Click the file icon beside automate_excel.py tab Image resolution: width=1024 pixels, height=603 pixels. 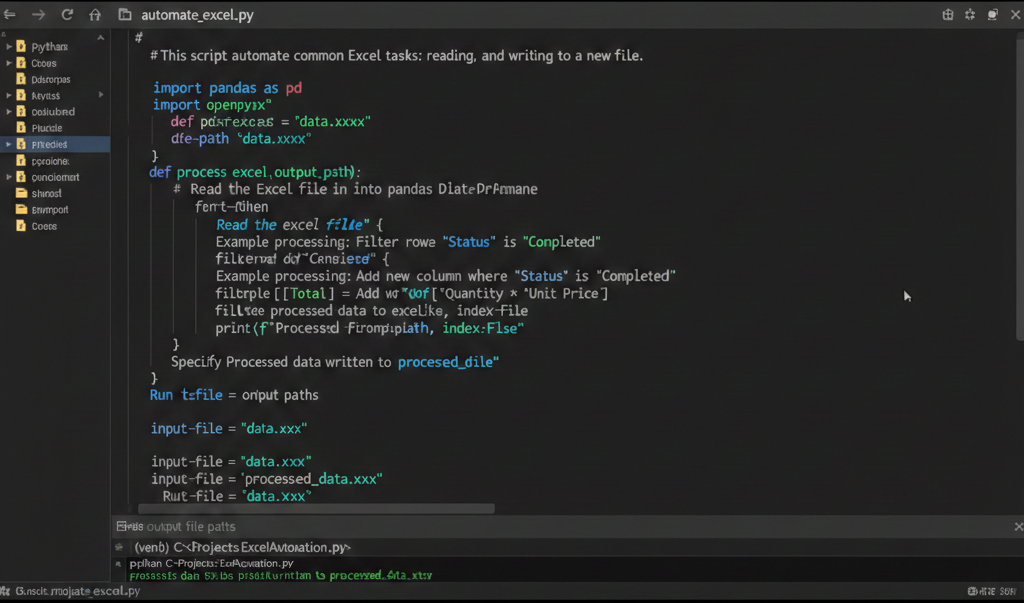pyautogui.click(x=123, y=14)
